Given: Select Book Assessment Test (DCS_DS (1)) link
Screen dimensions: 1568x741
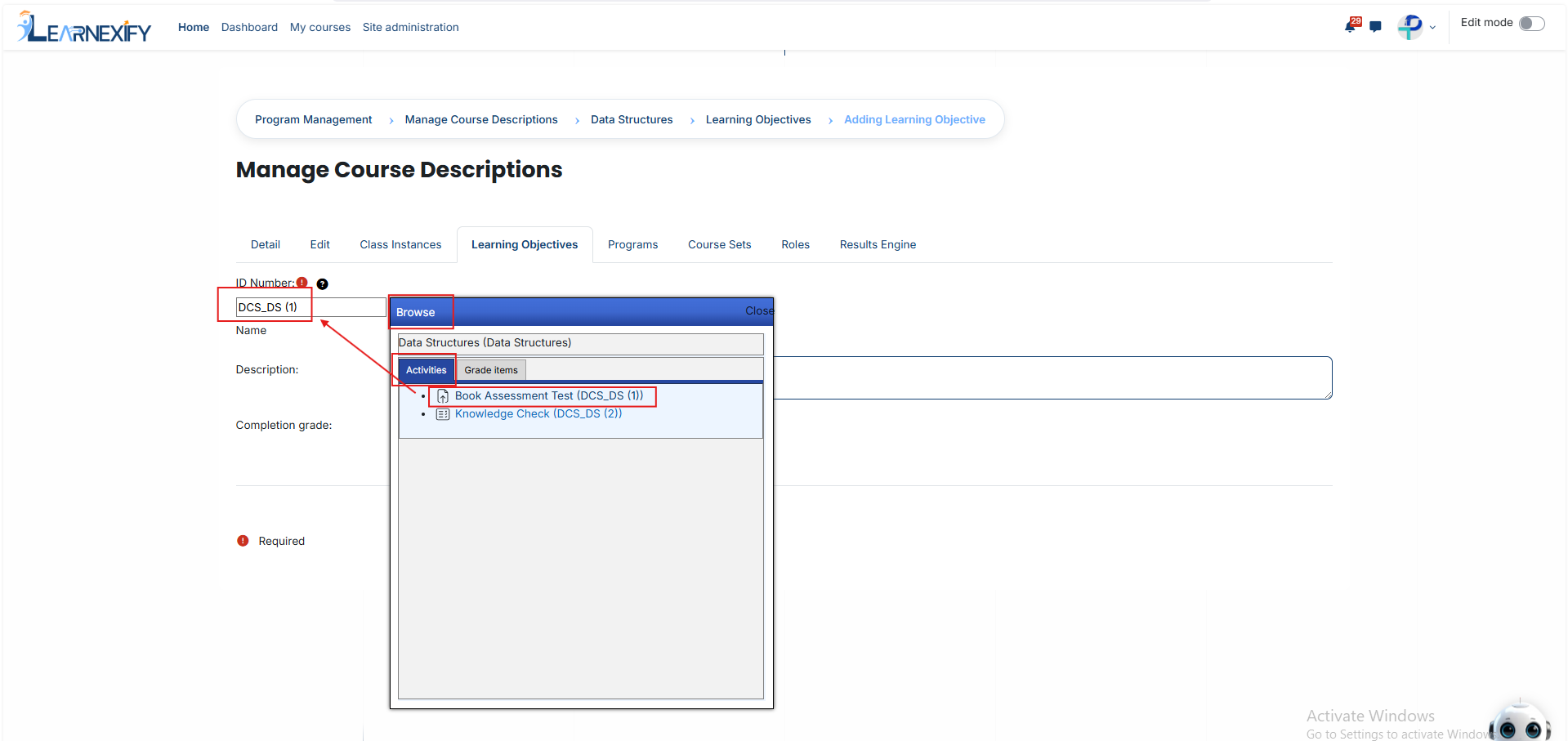Looking at the screenshot, I should 549,396.
